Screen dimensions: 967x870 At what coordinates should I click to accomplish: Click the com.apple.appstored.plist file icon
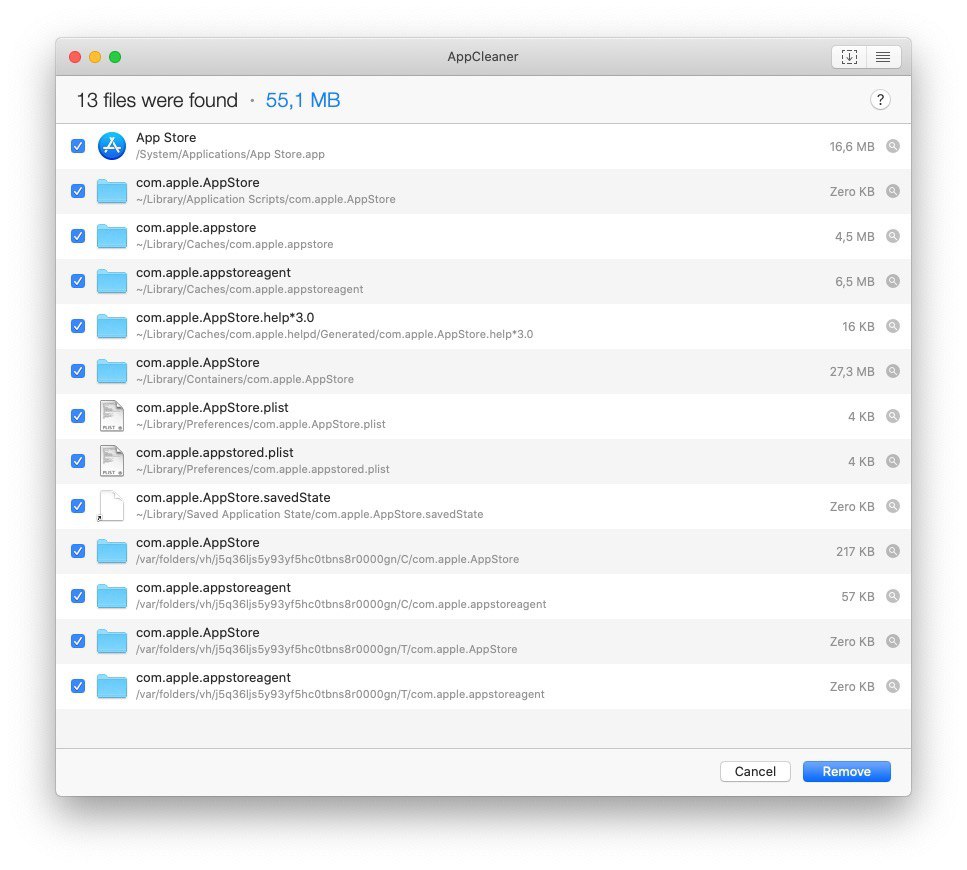[x=112, y=461]
